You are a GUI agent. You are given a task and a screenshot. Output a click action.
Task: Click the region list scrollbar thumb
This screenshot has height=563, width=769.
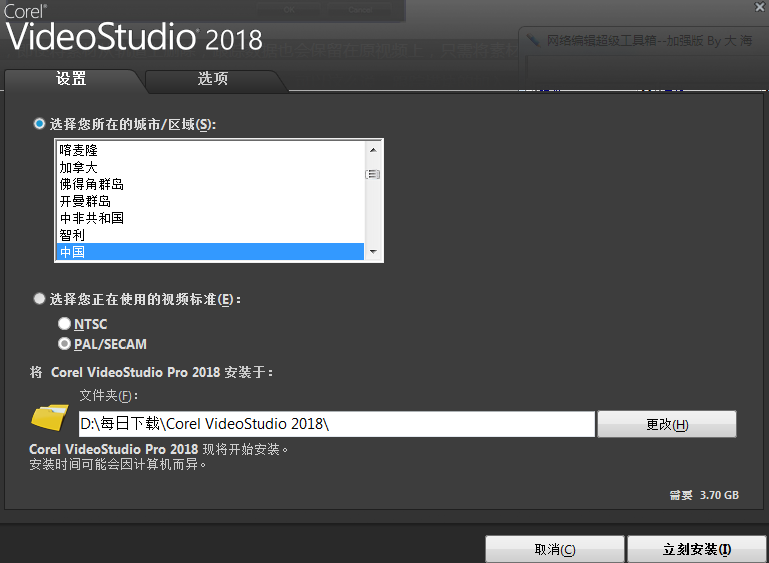coord(373,174)
